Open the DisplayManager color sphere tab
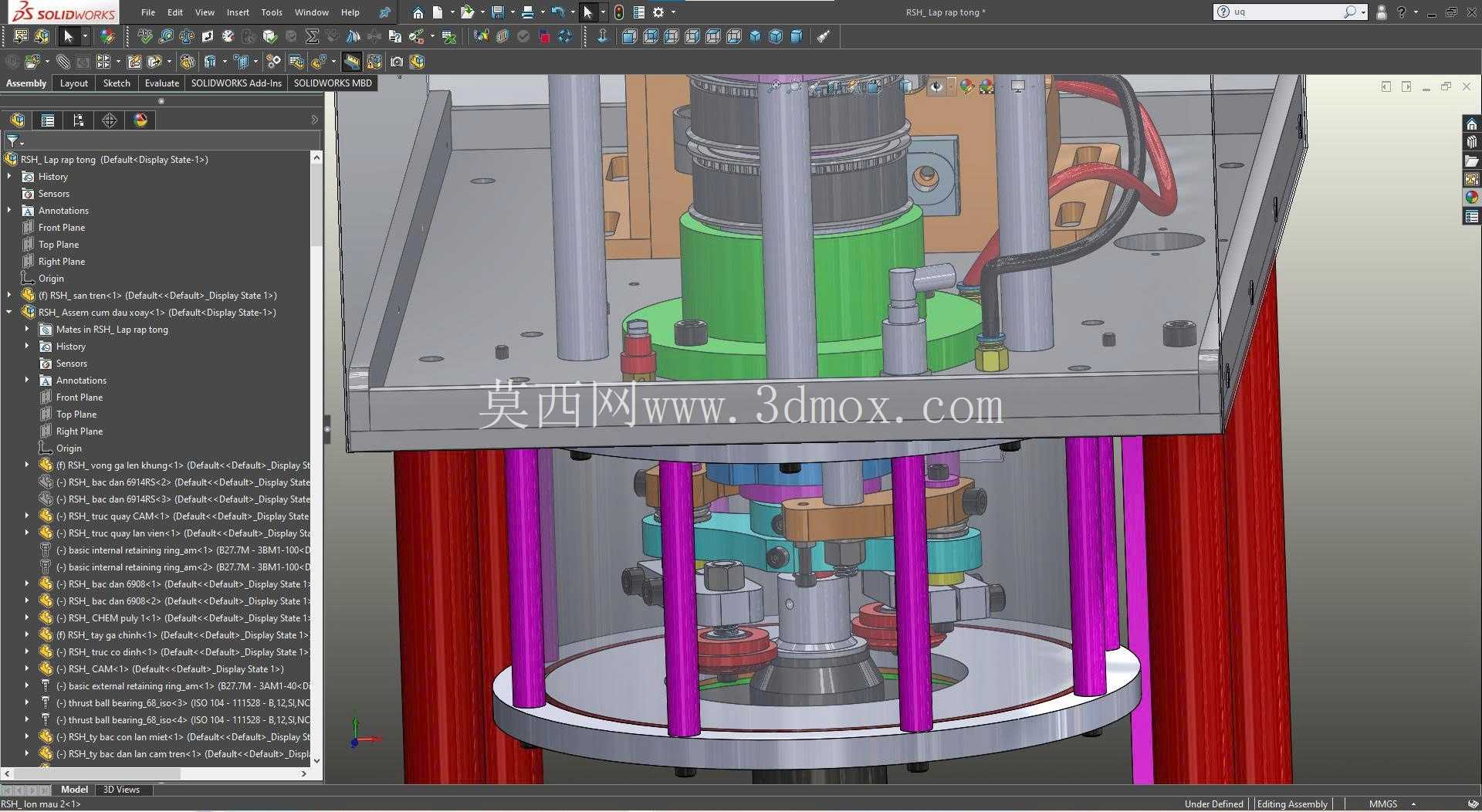This screenshot has width=1482, height=812. [x=140, y=120]
